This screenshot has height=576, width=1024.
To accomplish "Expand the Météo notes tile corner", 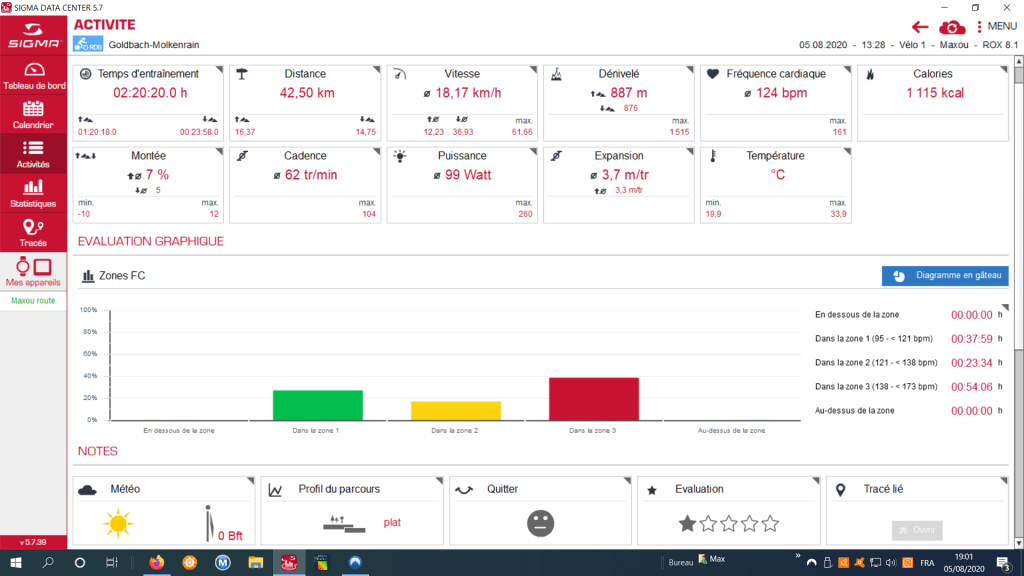I will click(249, 481).
